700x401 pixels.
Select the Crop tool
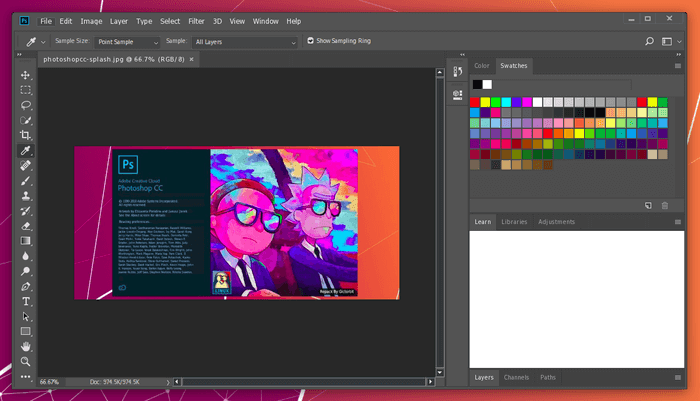pos(25,135)
